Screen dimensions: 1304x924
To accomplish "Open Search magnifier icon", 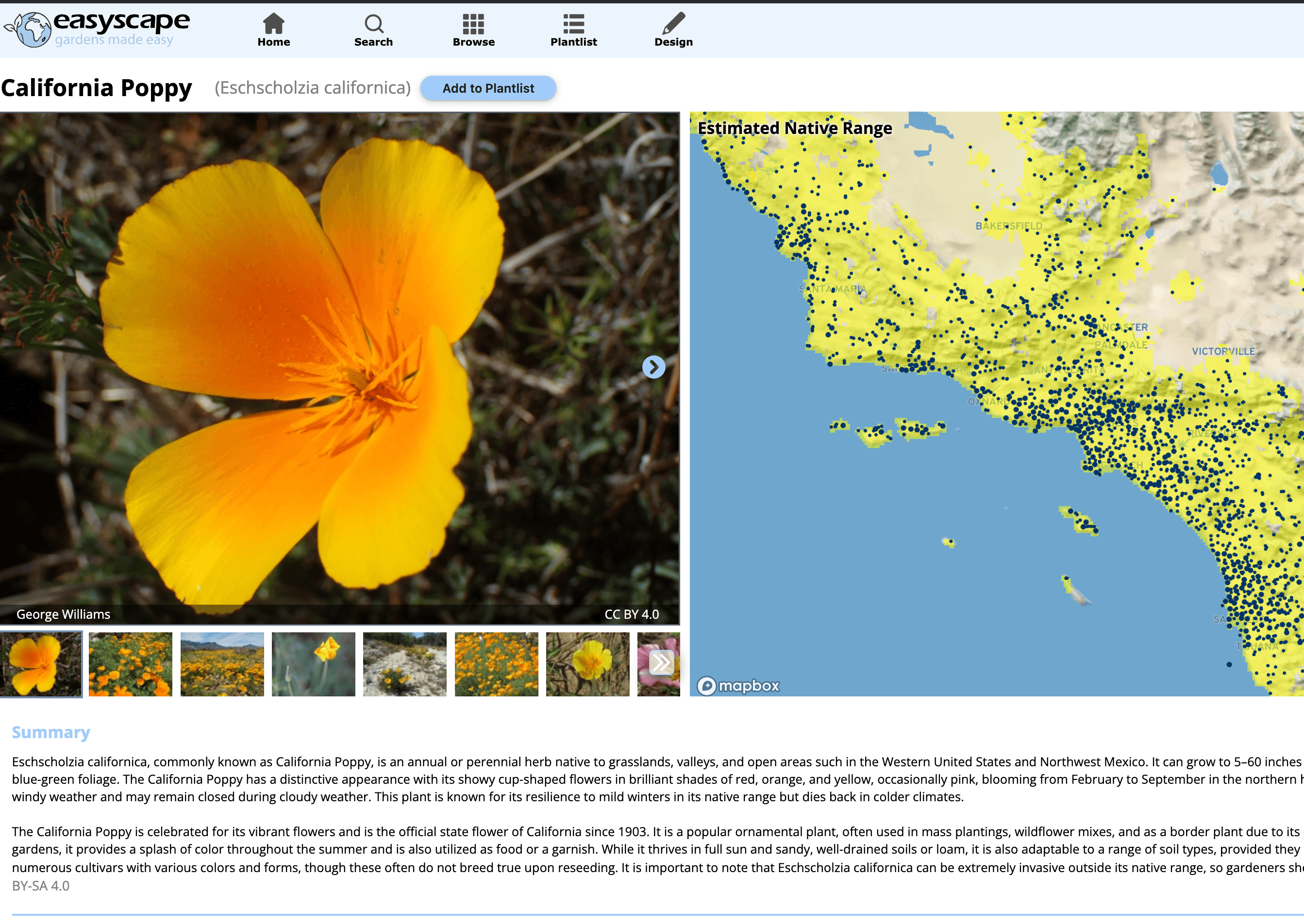I will [x=373, y=24].
